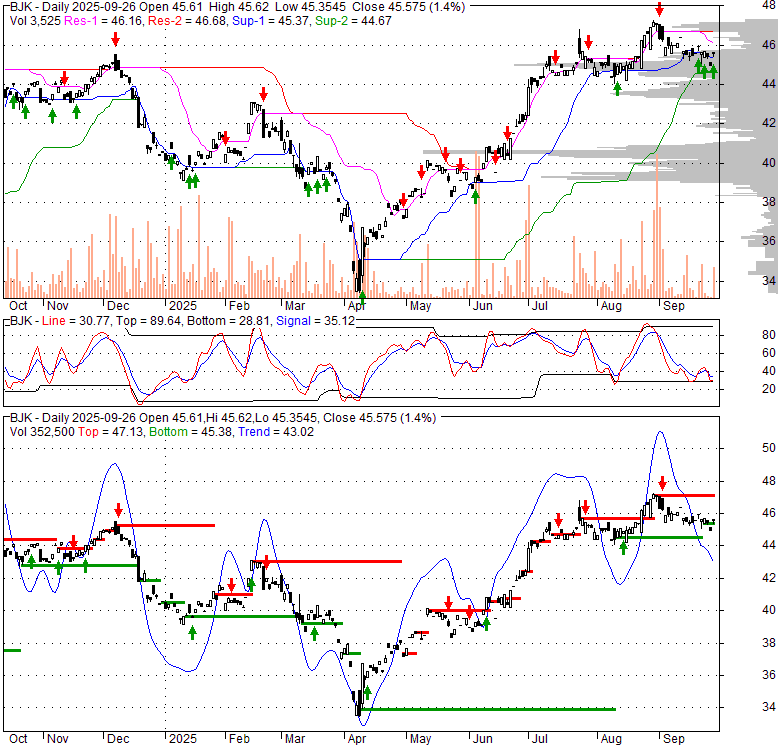Click the 60 level on the oscillator scale
780x745 pixels.
point(769,353)
